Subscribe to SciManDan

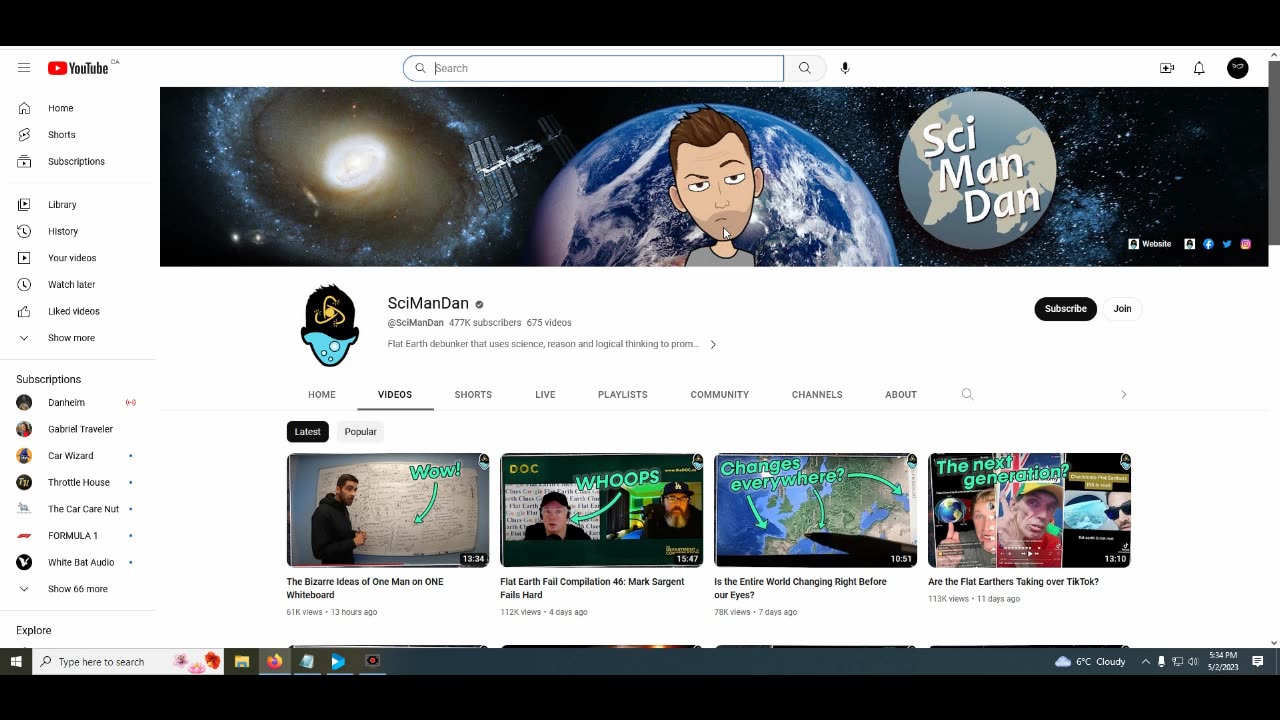(1066, 309)
